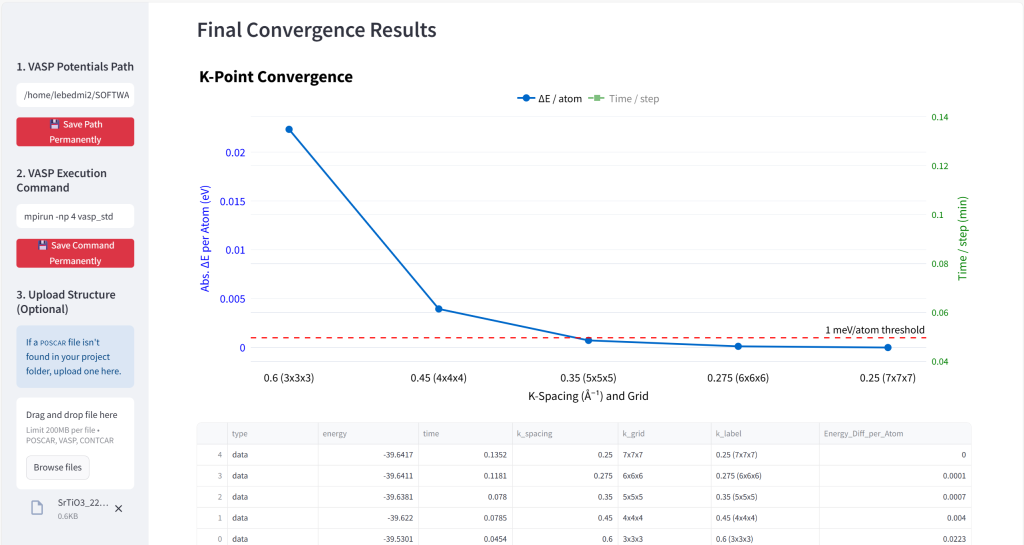Sort table by the energy column header
This screenshot has height=545, width=1024.
368,433
